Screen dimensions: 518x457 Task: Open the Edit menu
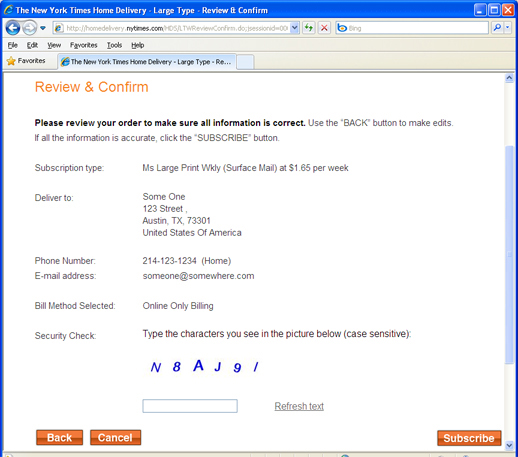(x=32, y=45)
